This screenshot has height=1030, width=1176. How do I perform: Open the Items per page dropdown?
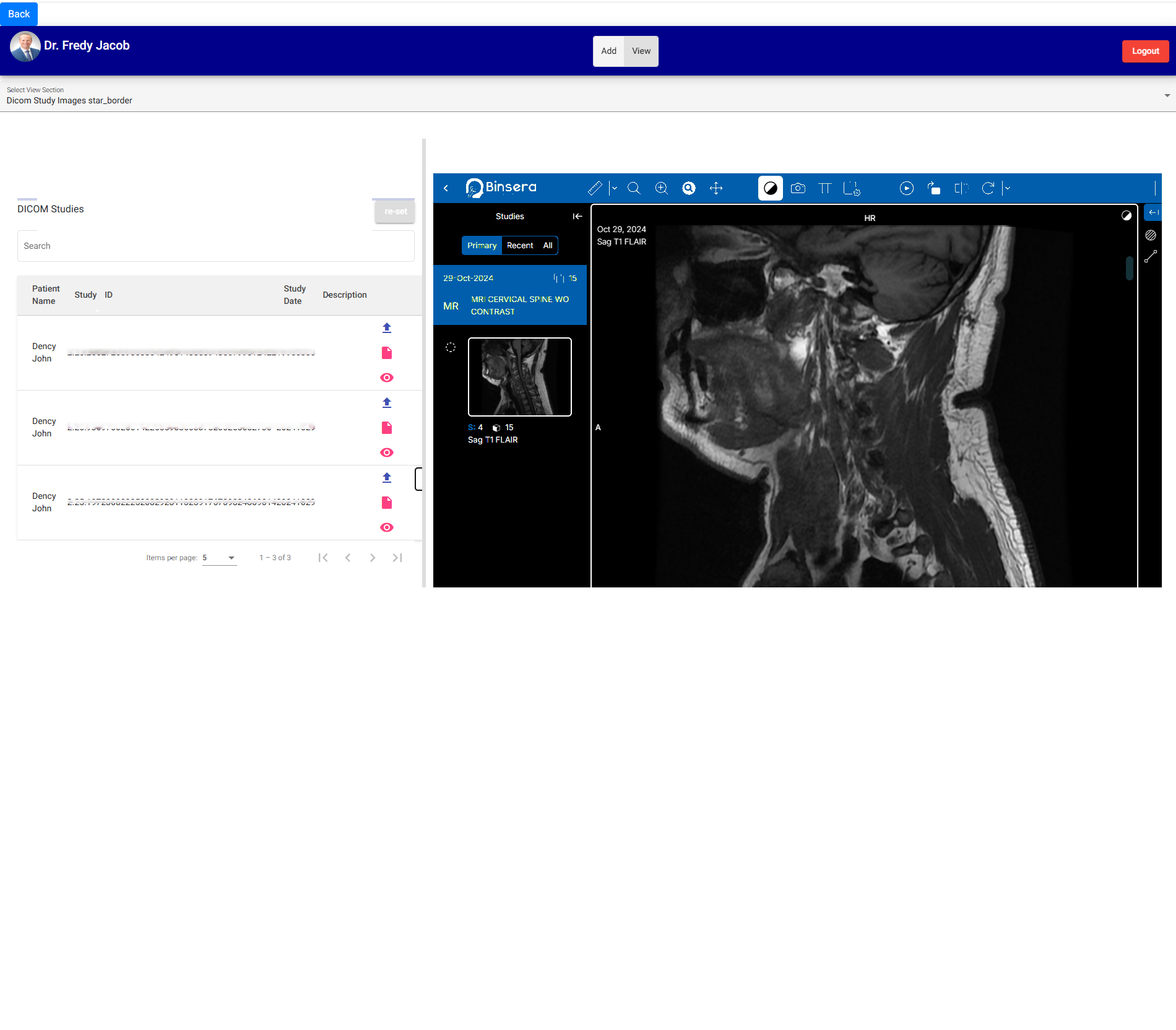pos(219,558)
